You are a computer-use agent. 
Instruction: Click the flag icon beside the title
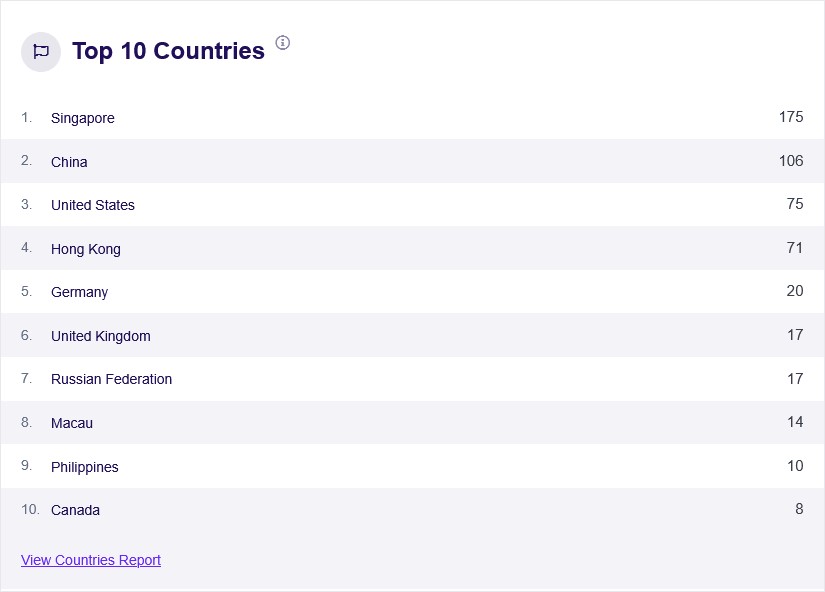point(41,52)
